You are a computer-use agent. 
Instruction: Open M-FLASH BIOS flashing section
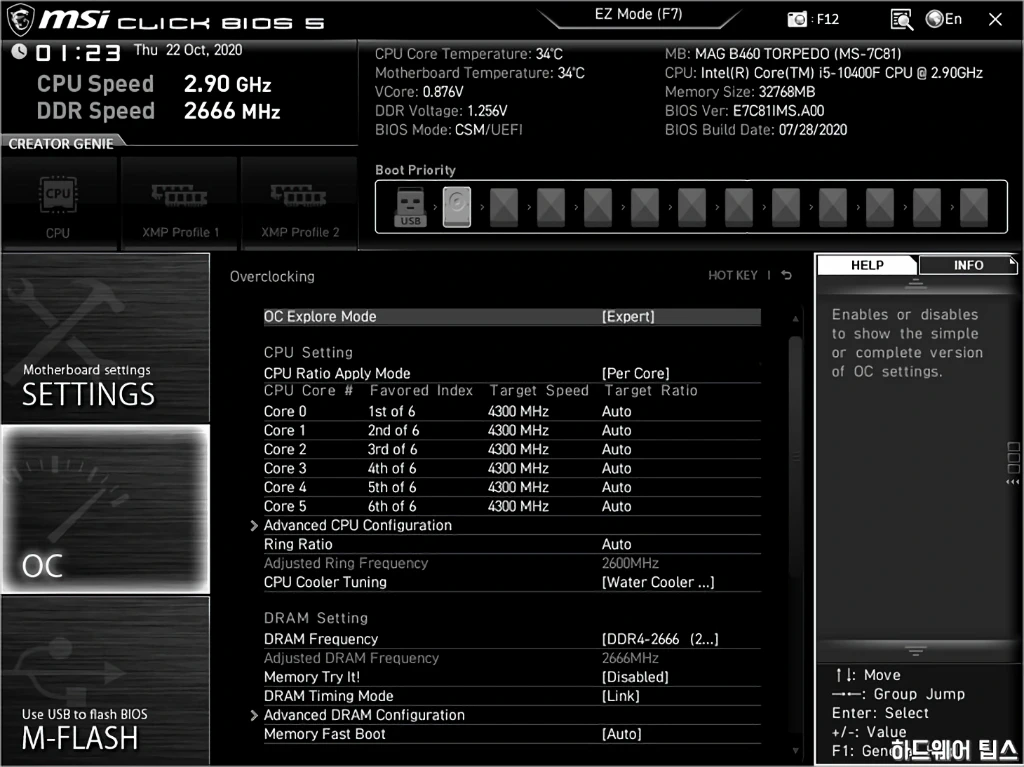(x=106, y=680)
